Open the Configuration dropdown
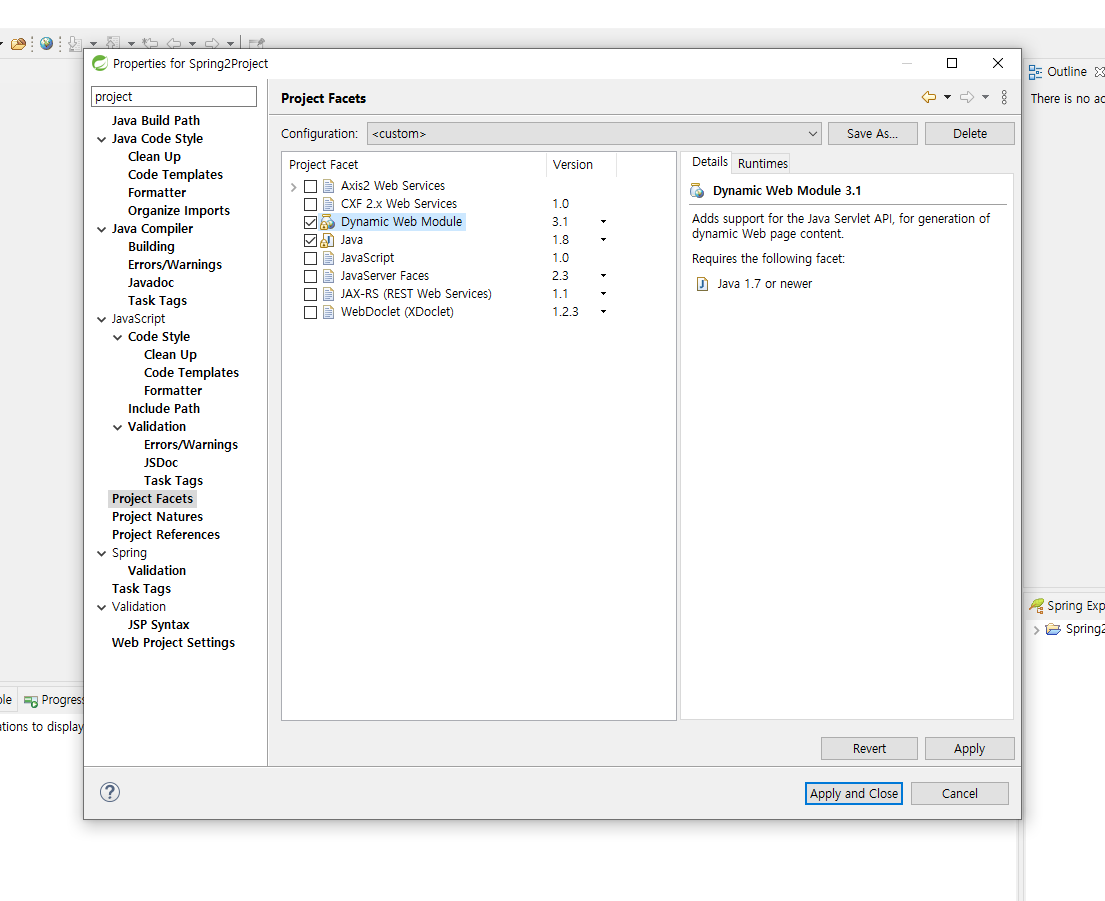This screenshot has width=1105, height=901. (x=594, y=133)
